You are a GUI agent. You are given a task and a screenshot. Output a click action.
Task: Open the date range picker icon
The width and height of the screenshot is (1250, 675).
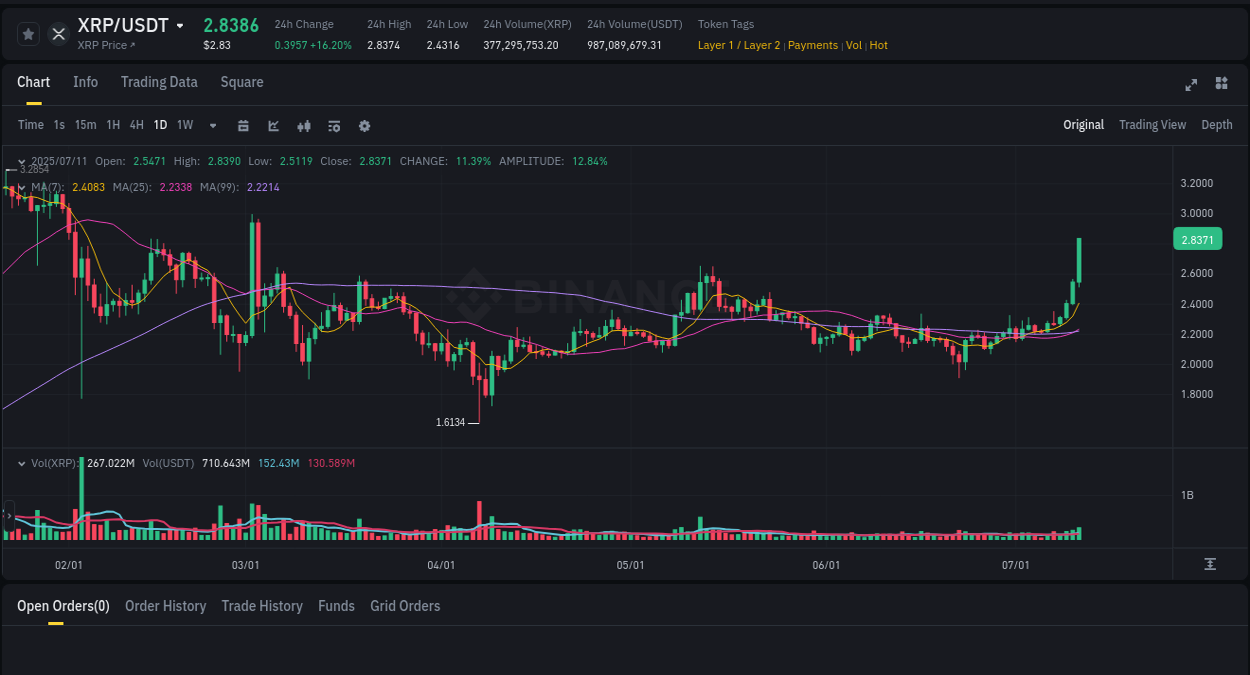[x=243, y=125]
